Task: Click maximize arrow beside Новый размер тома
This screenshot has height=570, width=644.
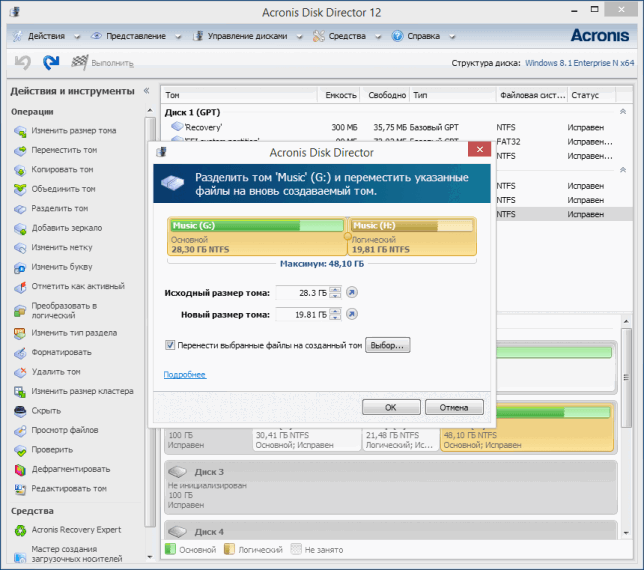Action: coord(352,314)
